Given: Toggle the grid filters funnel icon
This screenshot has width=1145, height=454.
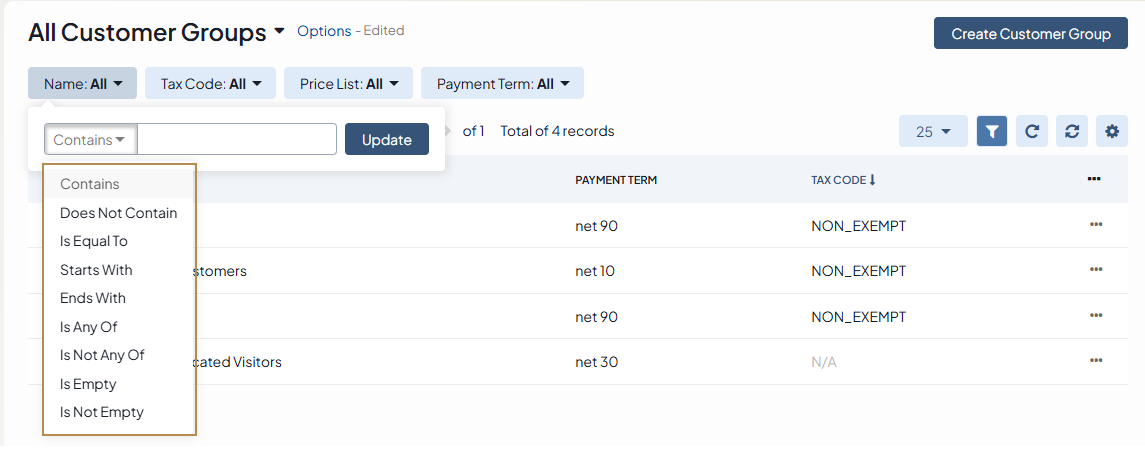Looking at the screenshot, I should tap(992, 131).
